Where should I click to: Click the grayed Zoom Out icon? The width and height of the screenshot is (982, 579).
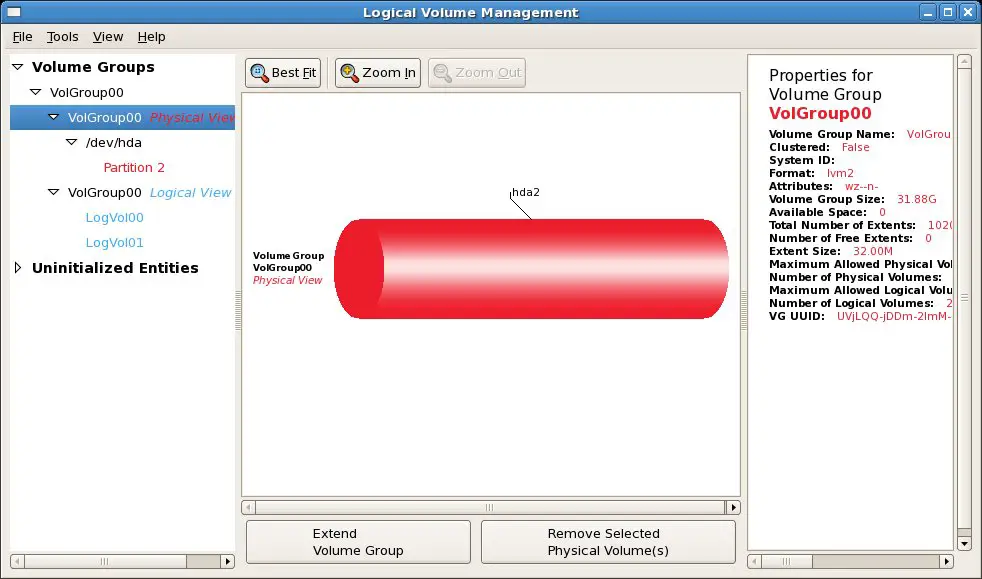click(443, 72)
